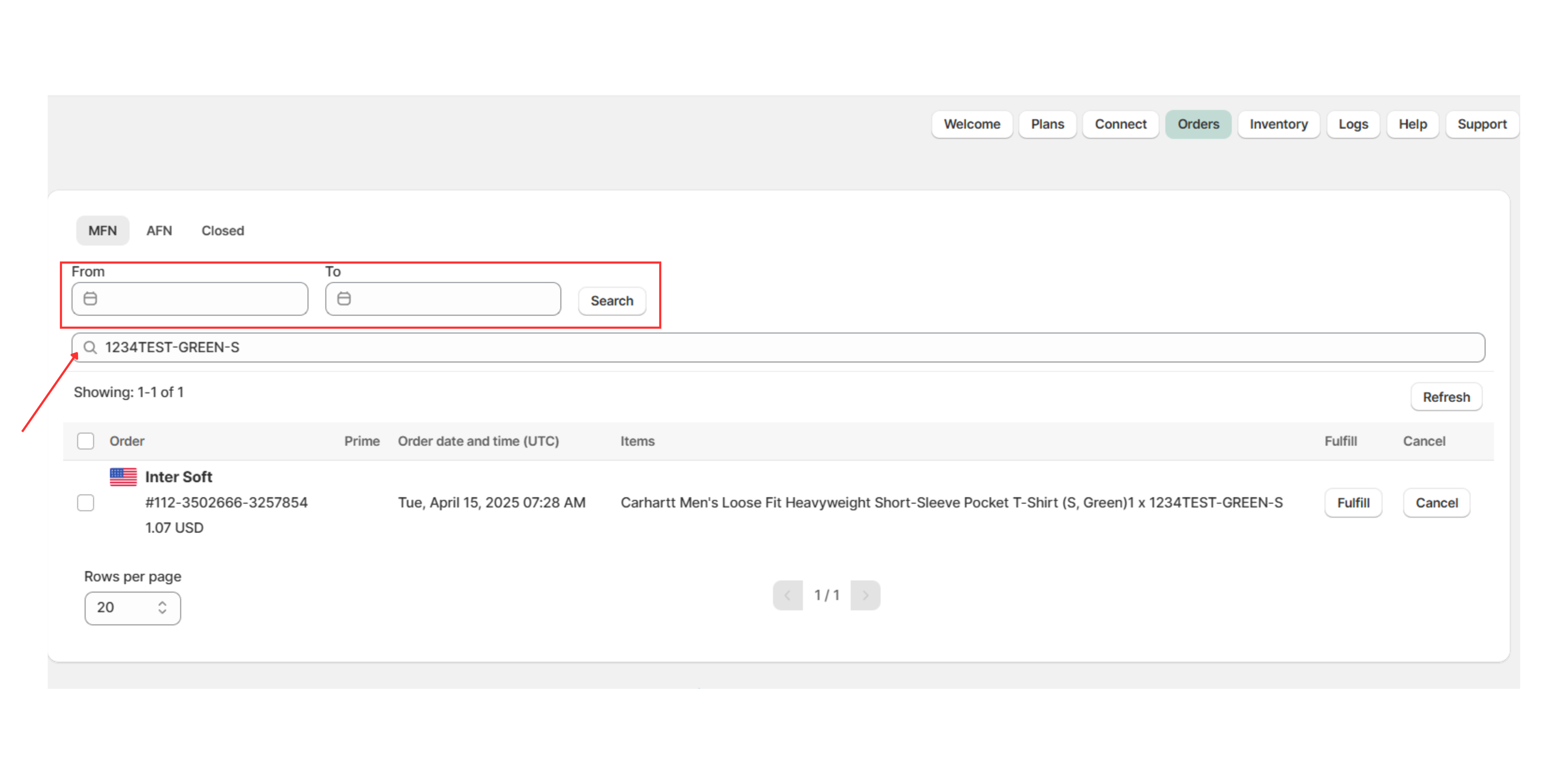Toggle the select-all orders checkbox
Image resolution: width=1568 pixels, height=784 pixels.
86,441
